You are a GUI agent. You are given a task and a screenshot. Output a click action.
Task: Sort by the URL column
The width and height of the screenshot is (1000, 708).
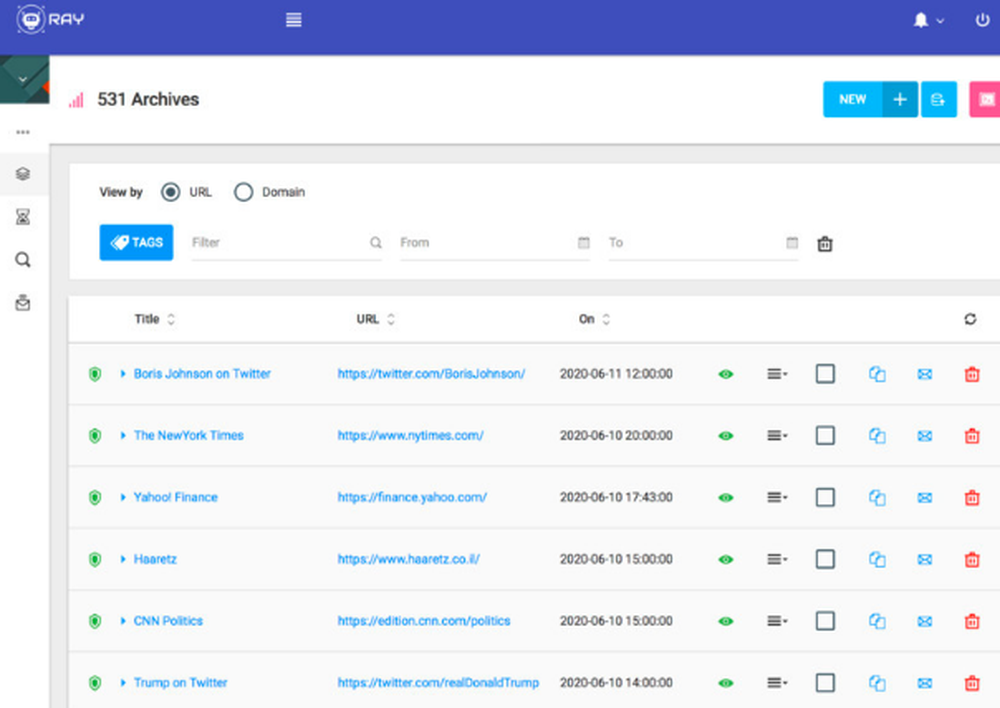point(376,319)
